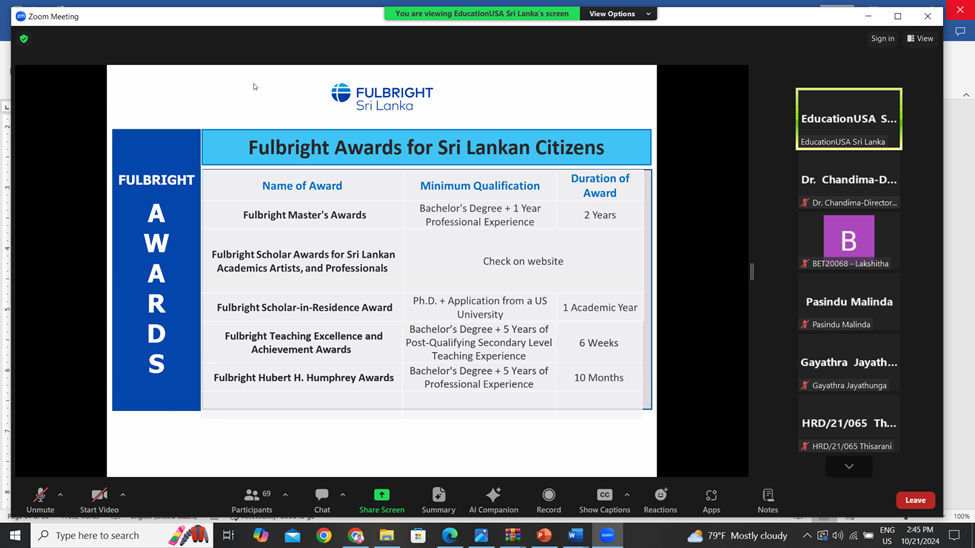Open the View layout menu
This screenshot has width=975, height=548.
pyautogui.click(x=920, y=39)
